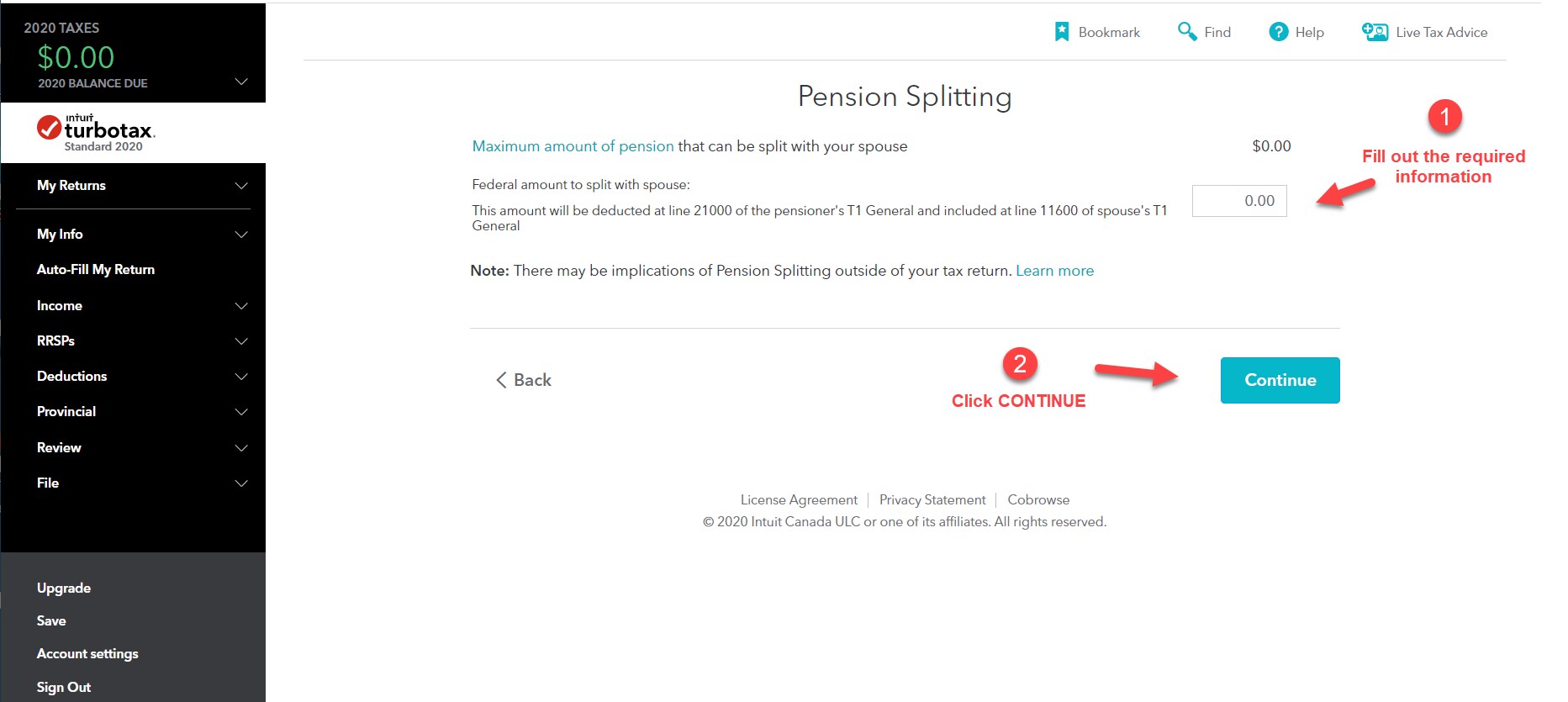1568x702 pixels.
Task: Expand the Deductions section chevron
Action: [x=241, y=377]
